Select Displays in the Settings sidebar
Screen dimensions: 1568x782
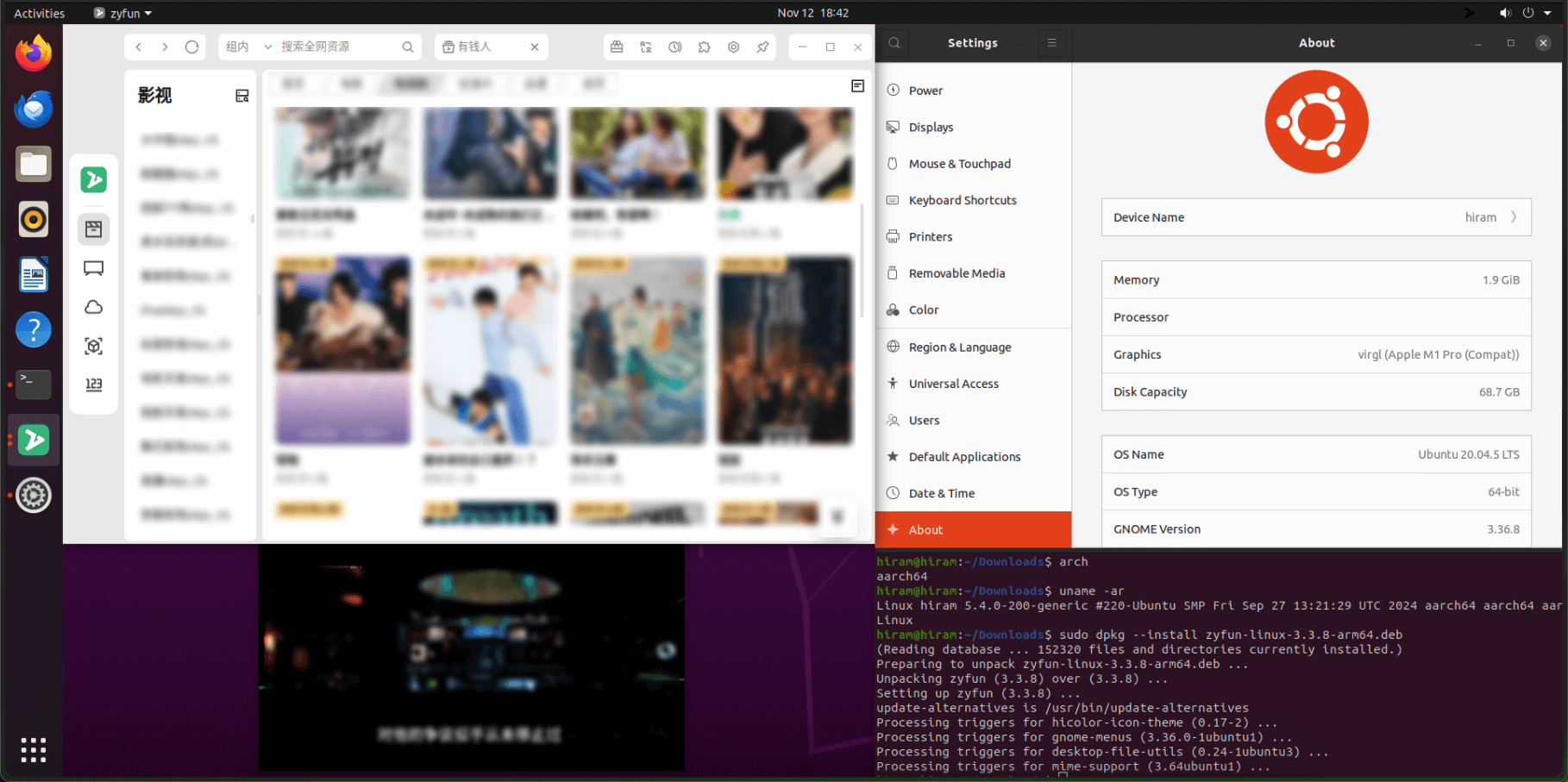931,127
